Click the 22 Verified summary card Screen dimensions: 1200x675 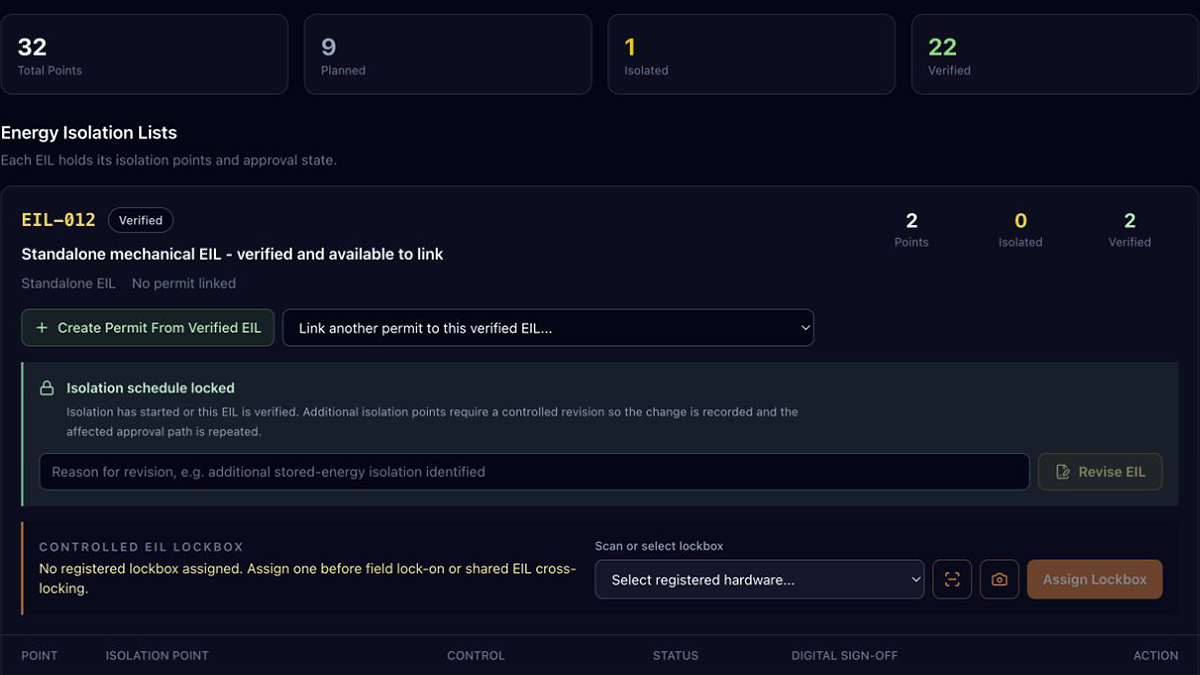1054,54
